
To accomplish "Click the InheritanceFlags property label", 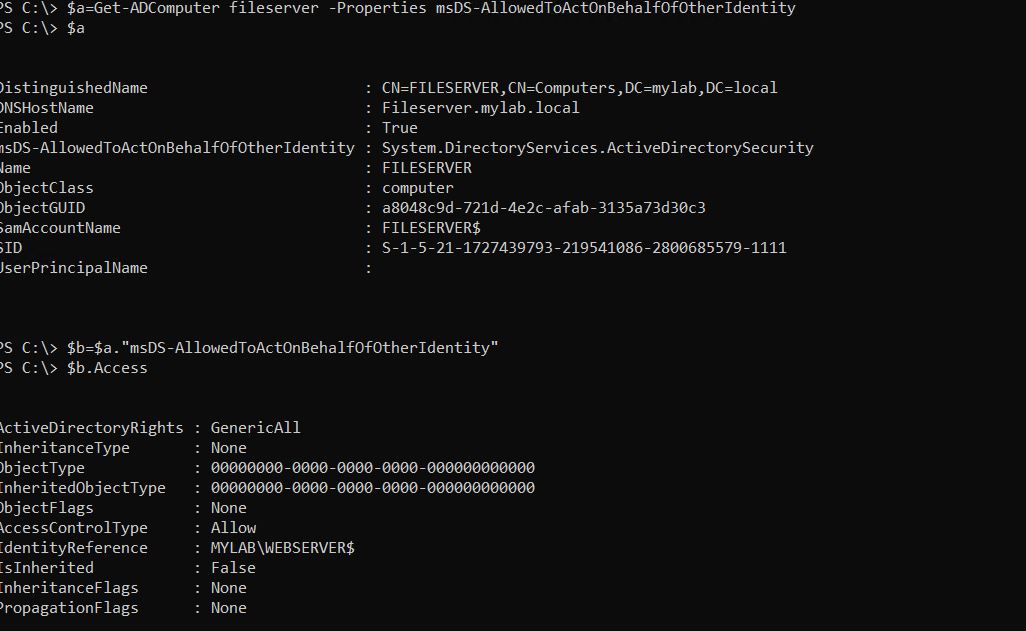I will [x=68, y=588].
